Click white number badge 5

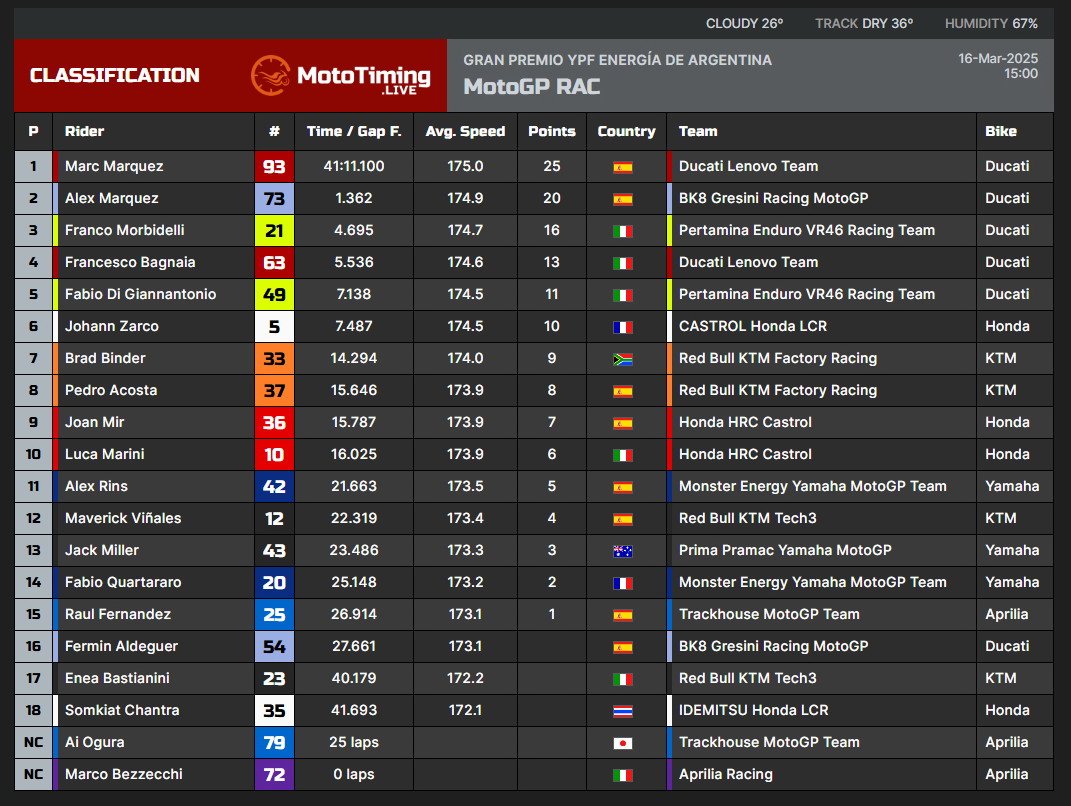[274, 326]
